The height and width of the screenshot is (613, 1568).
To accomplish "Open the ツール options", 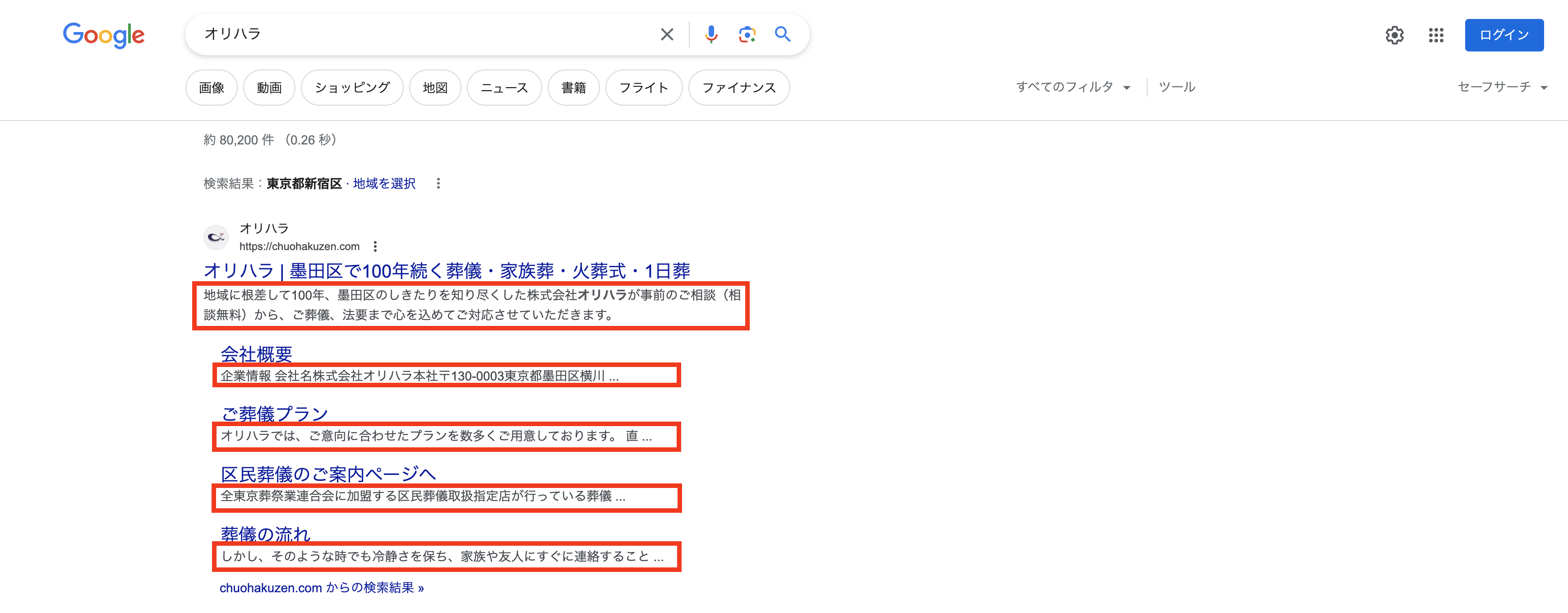I will point(1176,87).
